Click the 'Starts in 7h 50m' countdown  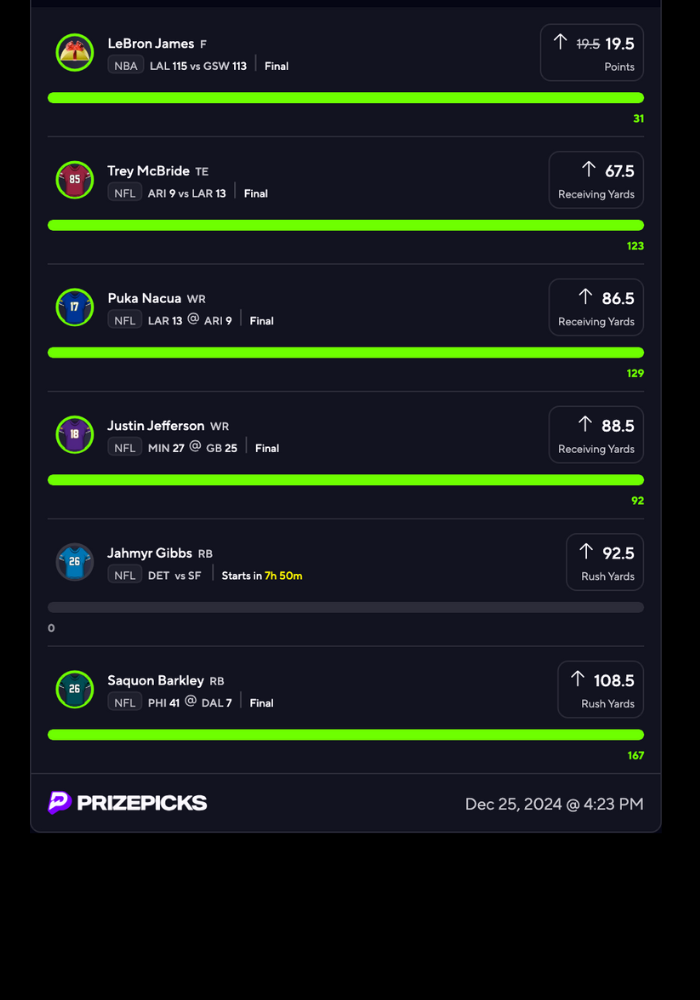pyautogui.click(x=262, y=576)
